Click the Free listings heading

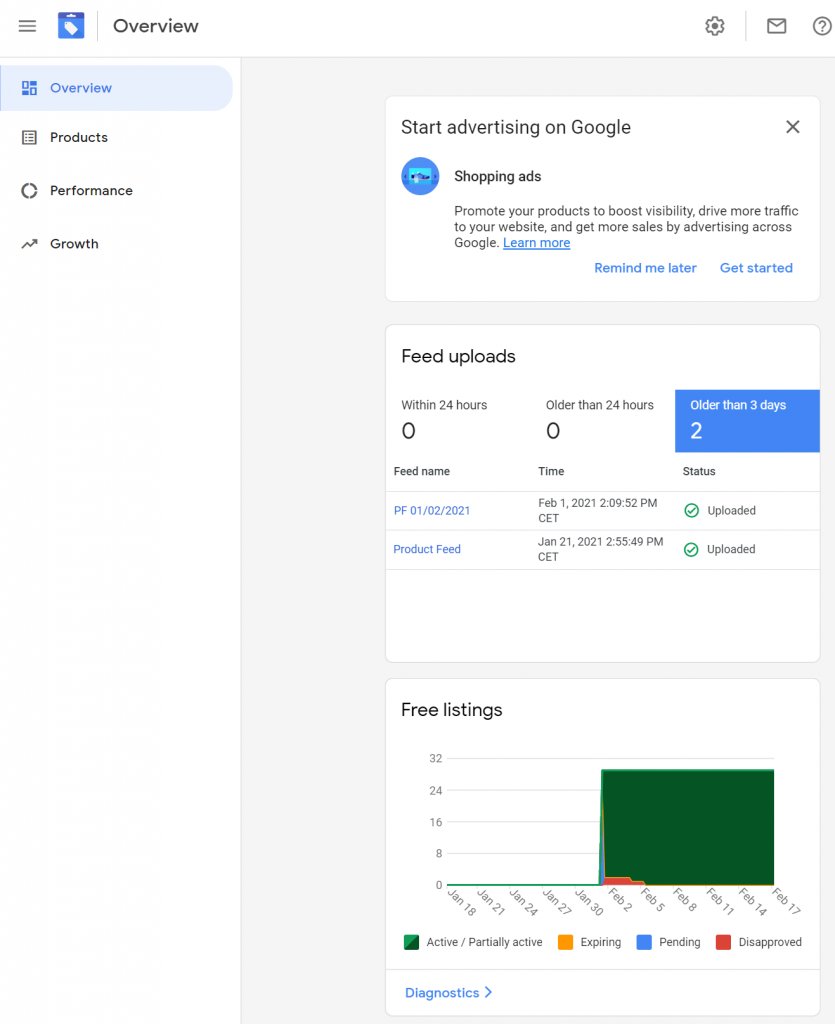coord(452,710)
